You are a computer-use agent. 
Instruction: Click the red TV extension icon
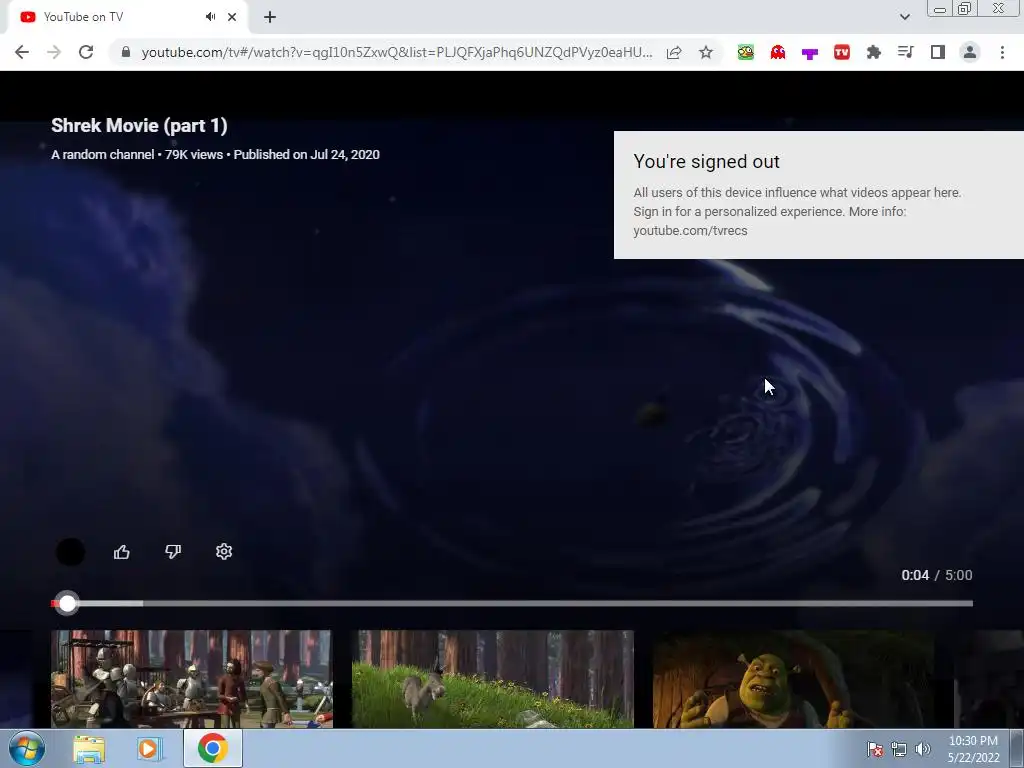(842, 52)
